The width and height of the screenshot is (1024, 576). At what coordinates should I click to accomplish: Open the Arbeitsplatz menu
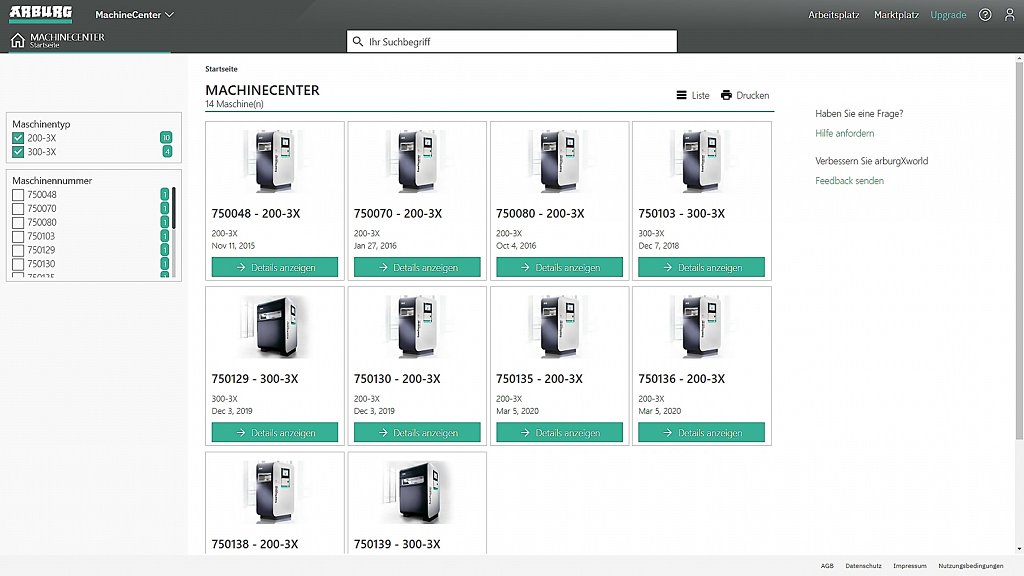click(833, 15)
